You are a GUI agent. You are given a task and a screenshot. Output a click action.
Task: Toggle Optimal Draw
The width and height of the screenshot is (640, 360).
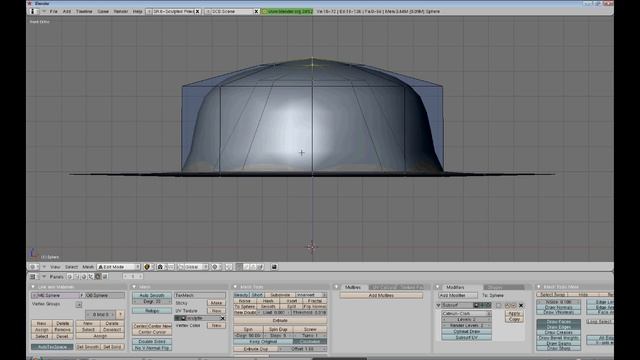coord(467,331)
